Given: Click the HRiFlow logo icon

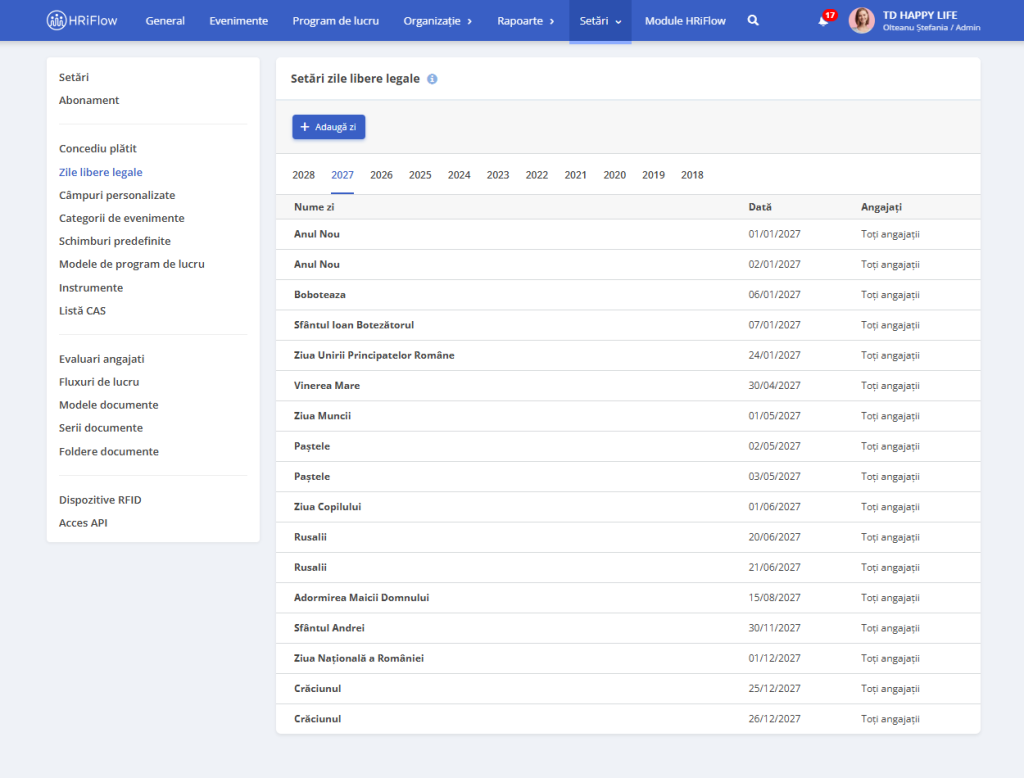Looking at the screenshot, I should (56, 20).
